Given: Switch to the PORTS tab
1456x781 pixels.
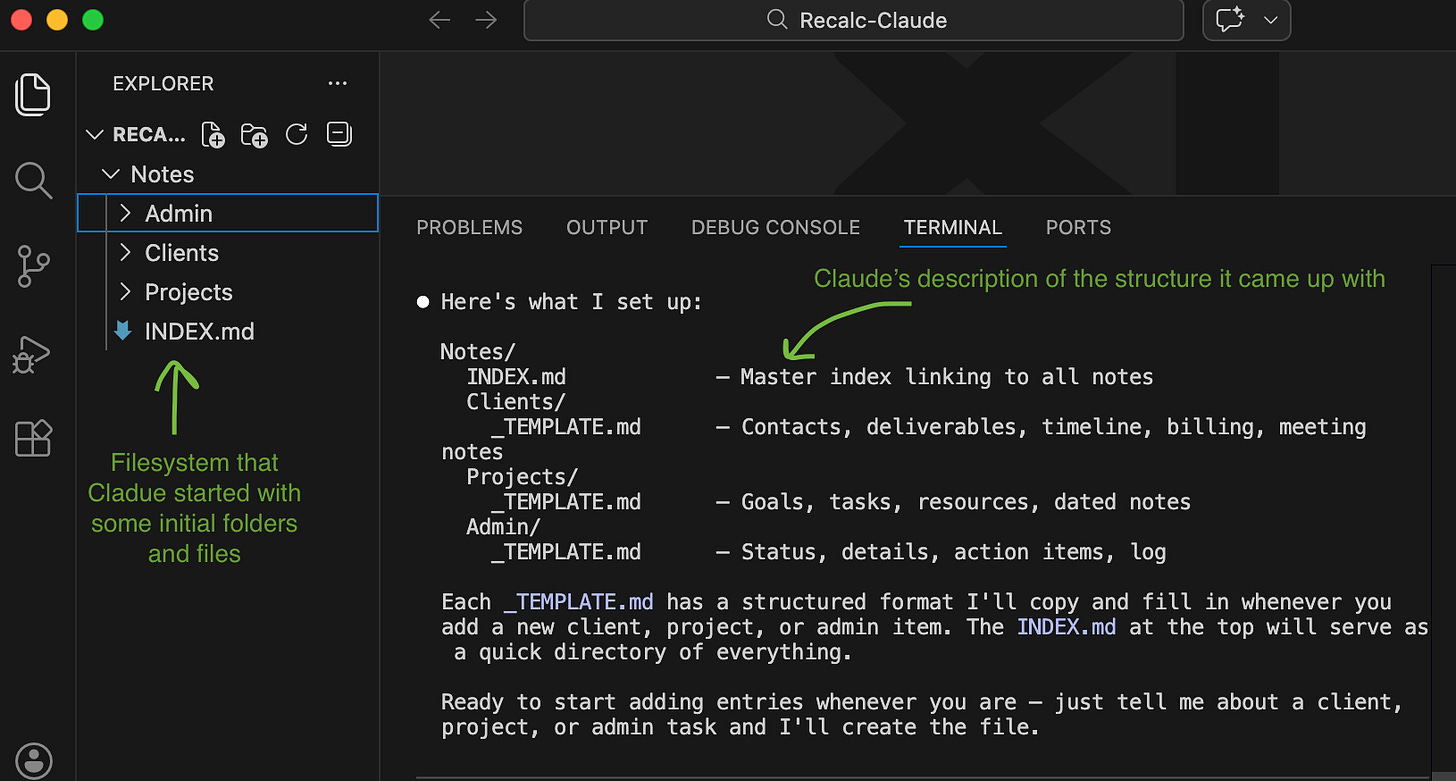Looking at the screenshot, I should pos(1078,228).
